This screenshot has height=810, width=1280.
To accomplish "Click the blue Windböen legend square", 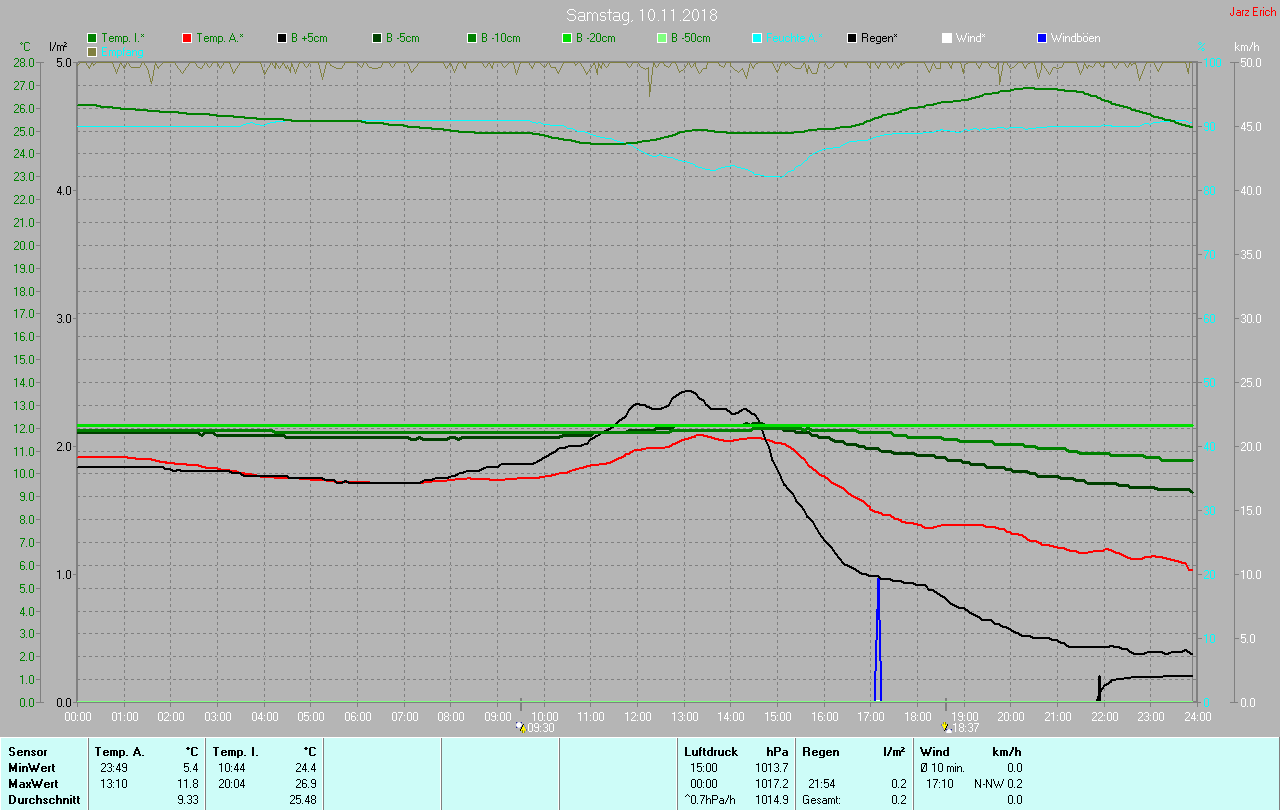I will (1042, 38).
